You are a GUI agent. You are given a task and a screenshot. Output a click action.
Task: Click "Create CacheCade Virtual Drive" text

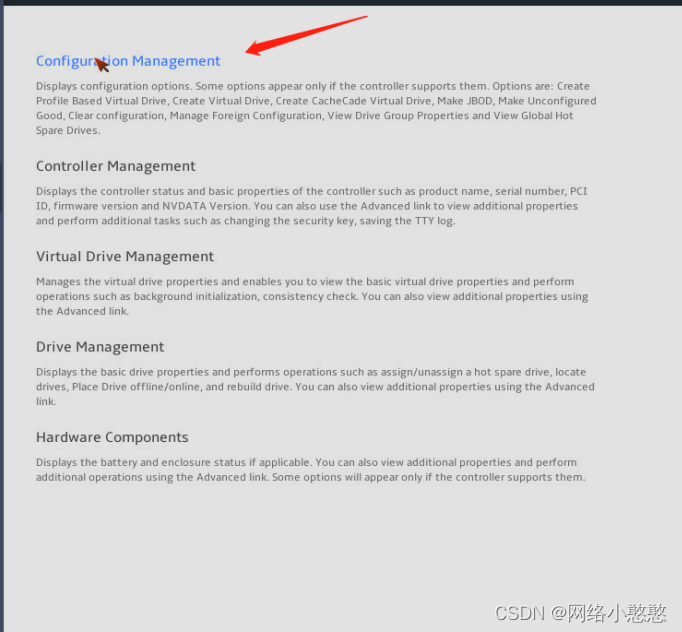(354, 101)
